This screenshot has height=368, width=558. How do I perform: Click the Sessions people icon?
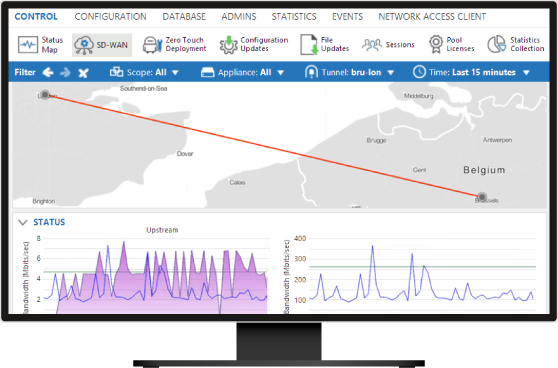point(372,45)
